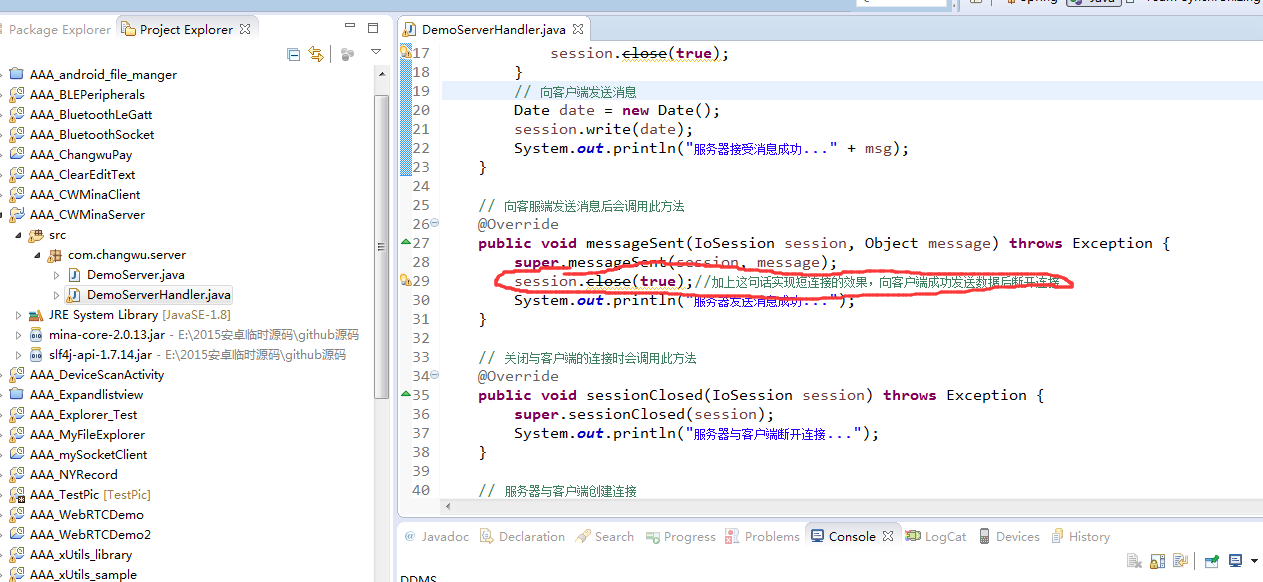
Task: Select AAA_WebRTCDemo project
Action: (87, 514)
